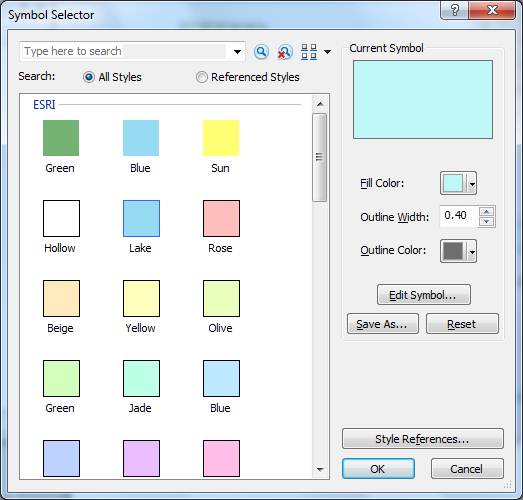Image resolution: width=523 pixels, height=500 pixels.
Task: Click the symbol view options grid icon
Action: click(309, 52)
